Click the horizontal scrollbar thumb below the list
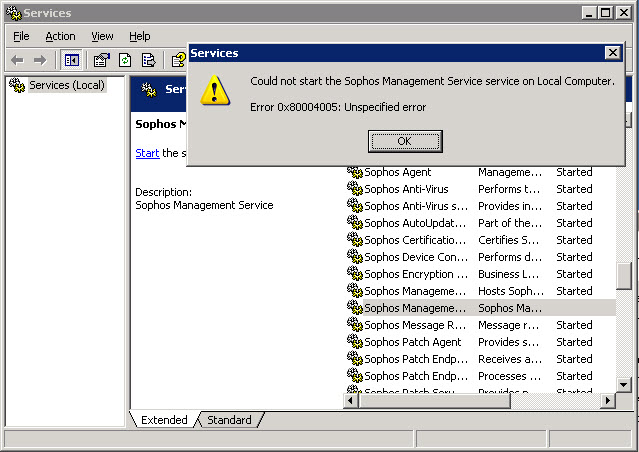This screenshot has width=639, height=452. click(434, 401)
